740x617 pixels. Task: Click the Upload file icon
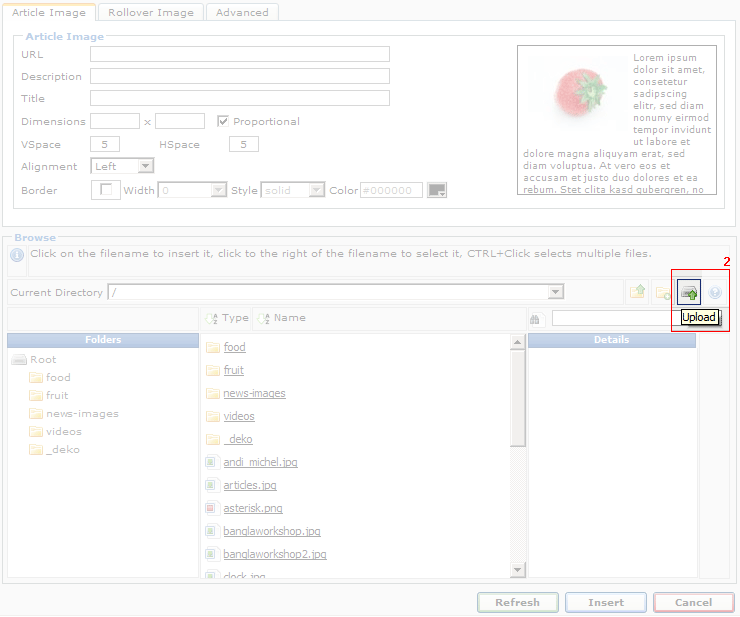tap(688, 293)
